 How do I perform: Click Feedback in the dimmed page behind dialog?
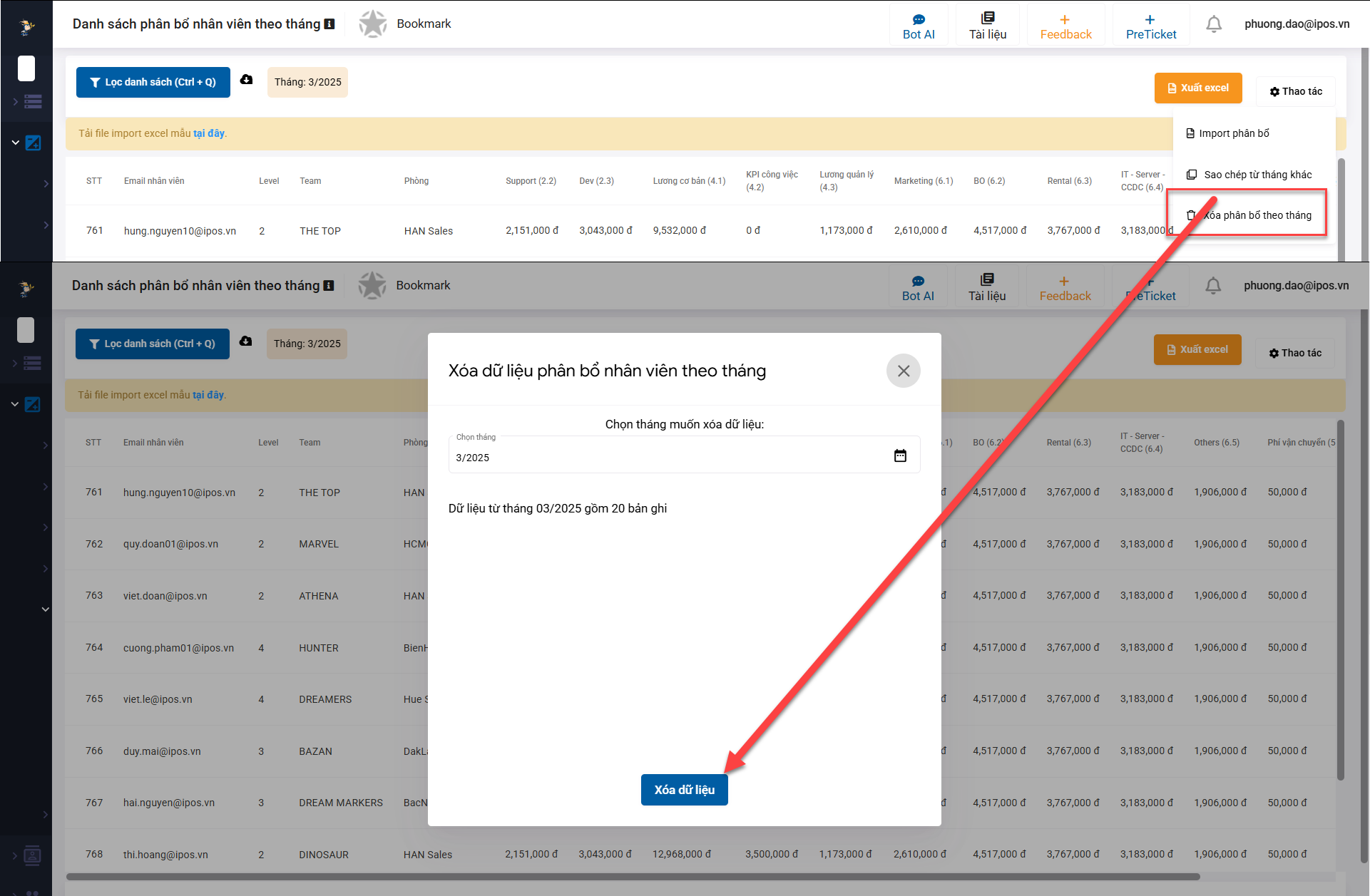[x=1065, y=288]
